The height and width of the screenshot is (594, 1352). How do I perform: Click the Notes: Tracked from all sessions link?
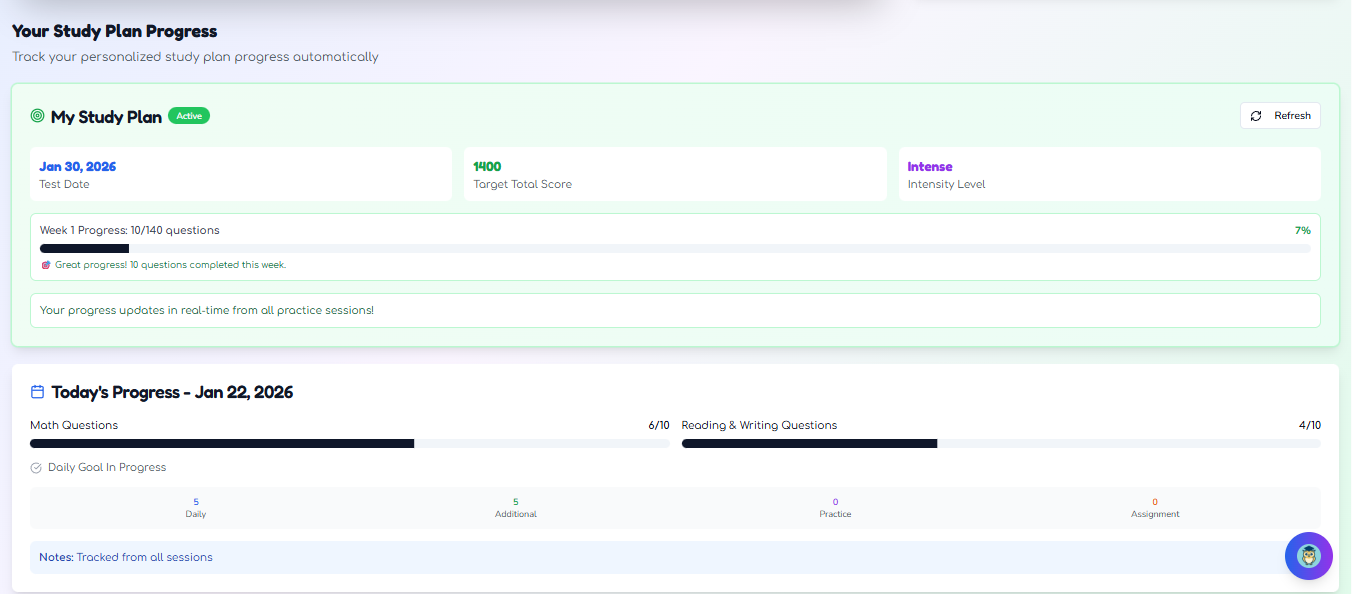[126, 557]
